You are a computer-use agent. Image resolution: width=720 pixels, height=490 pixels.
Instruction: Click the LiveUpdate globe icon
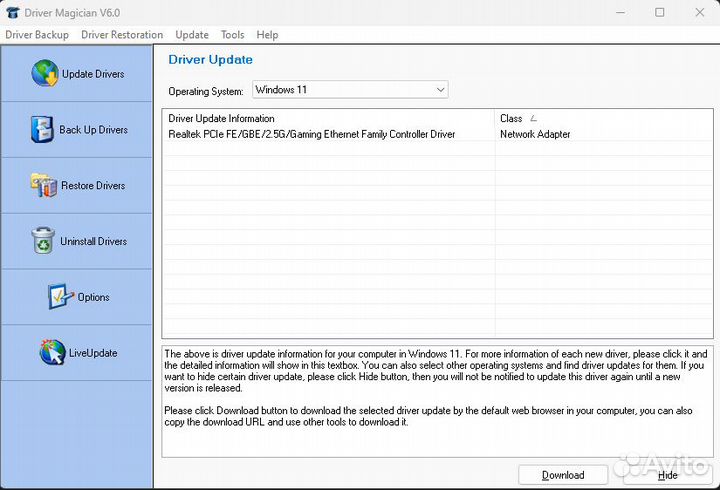coord(52,353)
